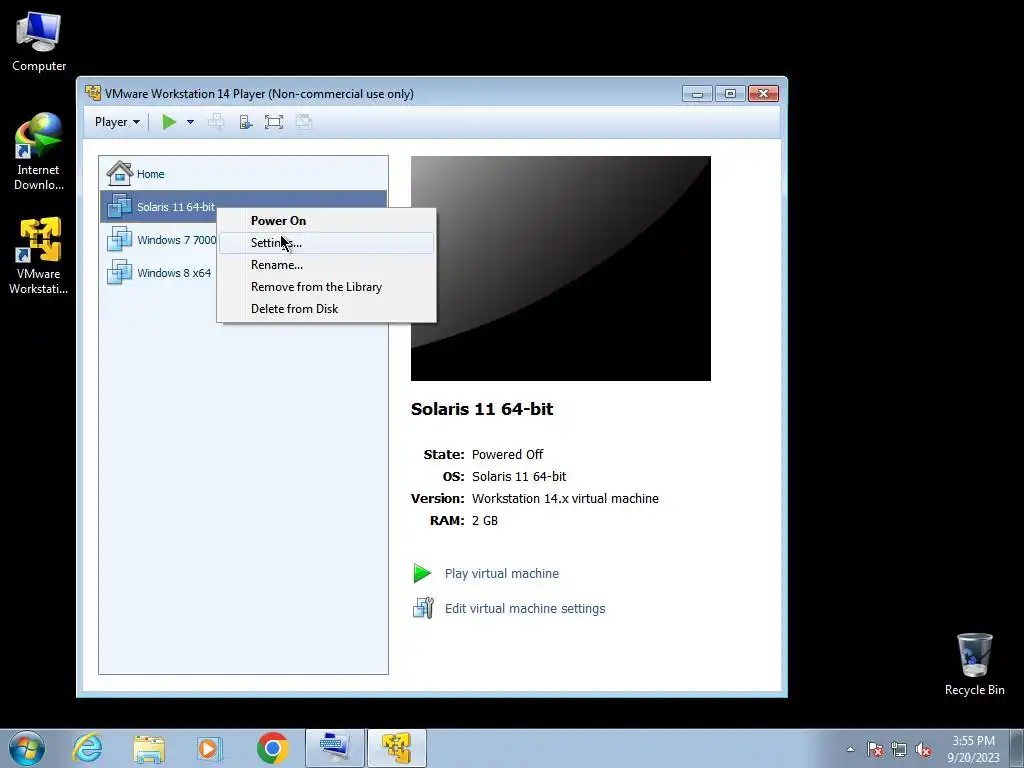Click the Solaris 11 64-bit heading text
This screenshot has height=768, width=1024.
[x=482, y=409]
